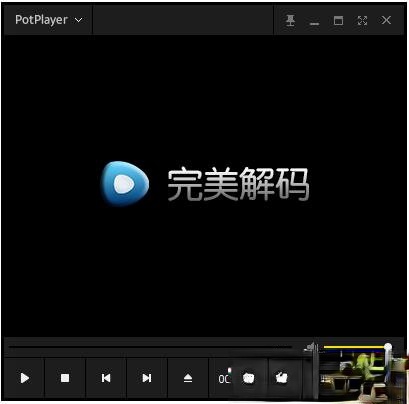The height and width of the screenshot is (404, 409).
Task: Skip to the next track
Action: (x=147, y=378)
